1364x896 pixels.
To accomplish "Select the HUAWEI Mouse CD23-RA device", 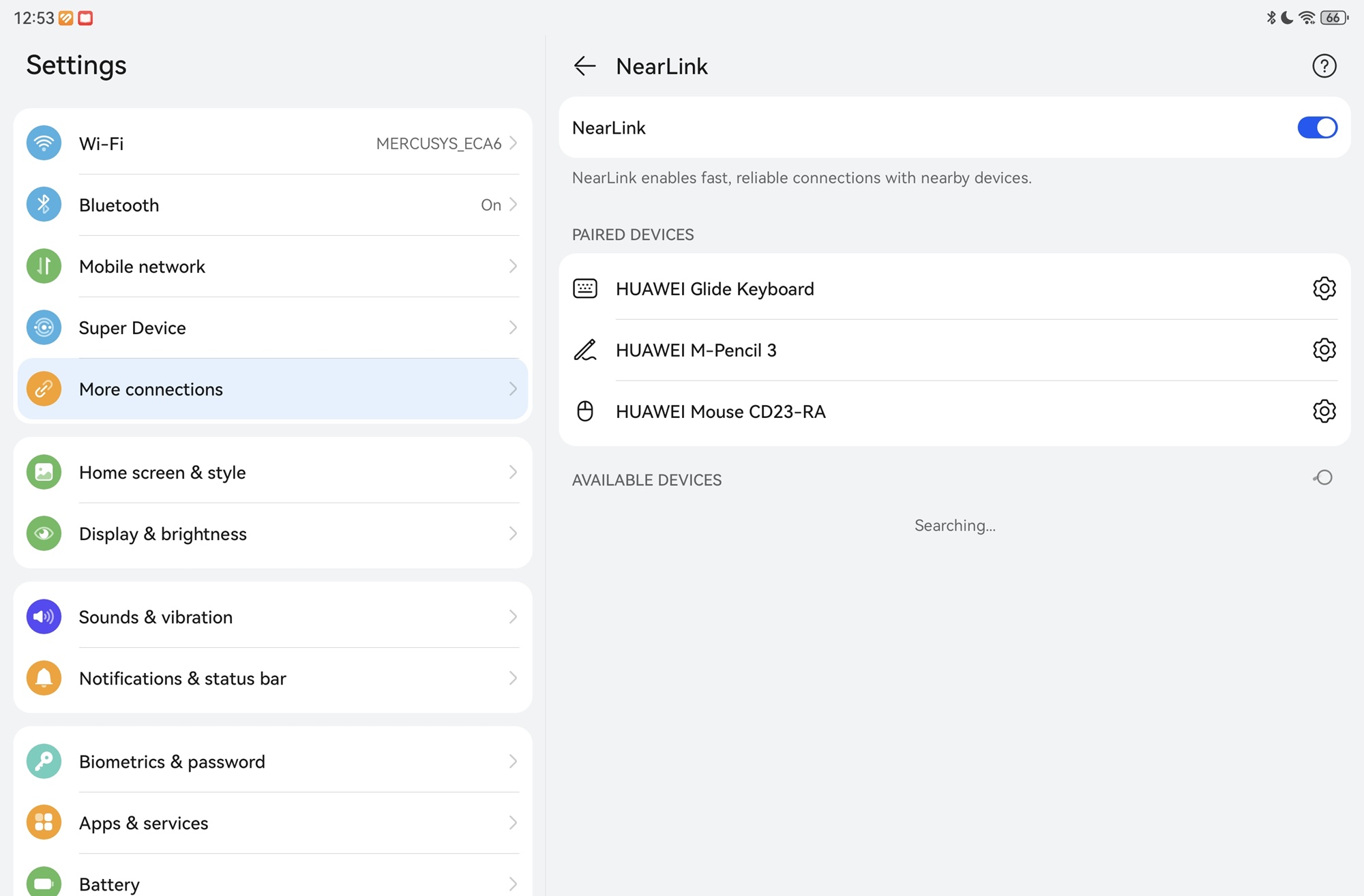I will [x=954, y=411].
